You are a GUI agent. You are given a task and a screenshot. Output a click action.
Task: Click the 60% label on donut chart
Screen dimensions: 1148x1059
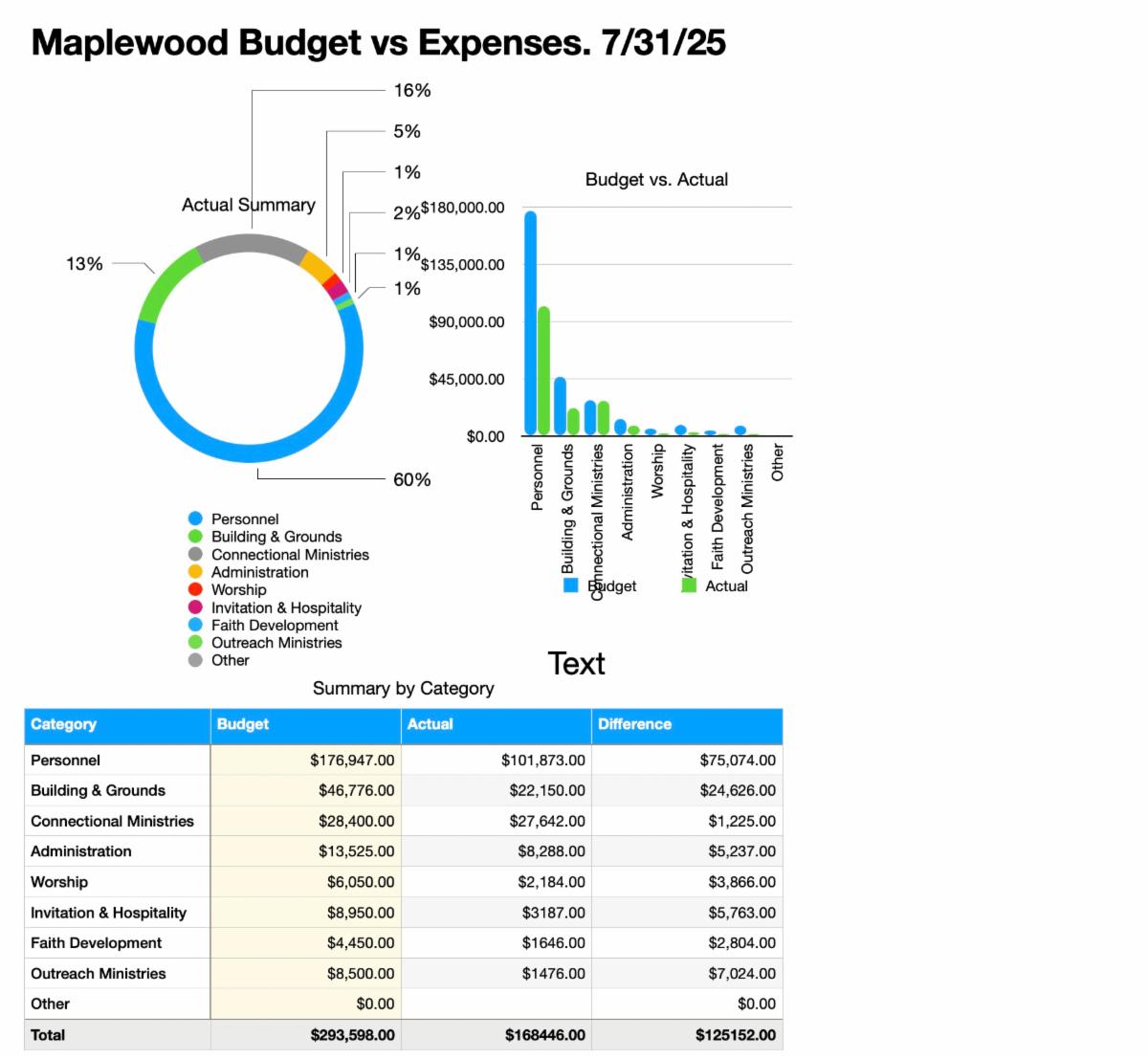click(x=412, y=479)
